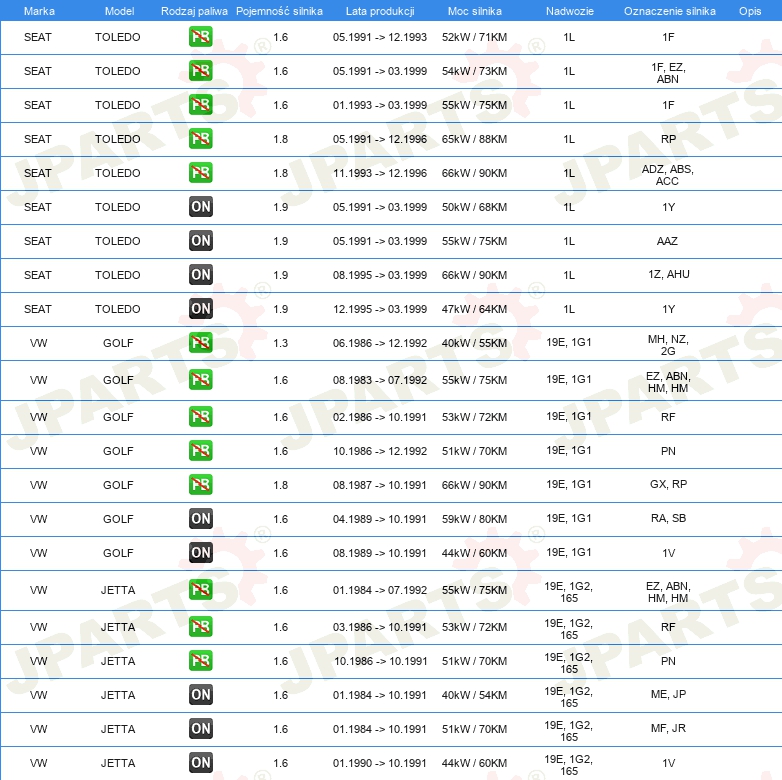Click ON diesel icon for Golf 1V engine
This screenshot has width=782, height=780.
point(200,552)
